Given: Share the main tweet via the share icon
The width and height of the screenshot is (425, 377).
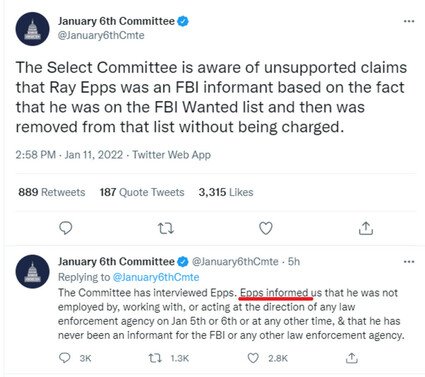Looking at the screenshot, I should tap(365, 228).
